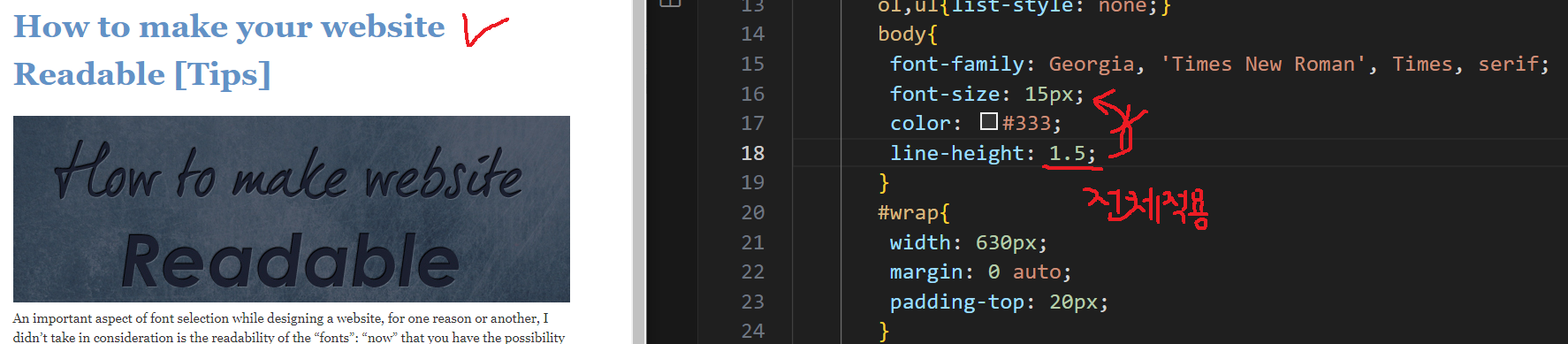This screenshot has height=344, width=1568.
Task: Click line number 15 in the gutter
Action: click(x=752, y=64)
